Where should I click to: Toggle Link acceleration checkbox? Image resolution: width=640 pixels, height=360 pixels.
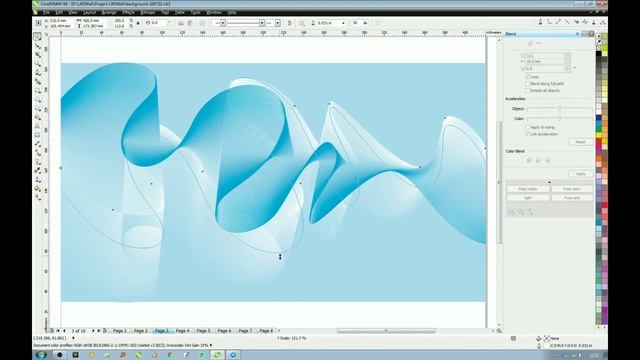(527, 134)
